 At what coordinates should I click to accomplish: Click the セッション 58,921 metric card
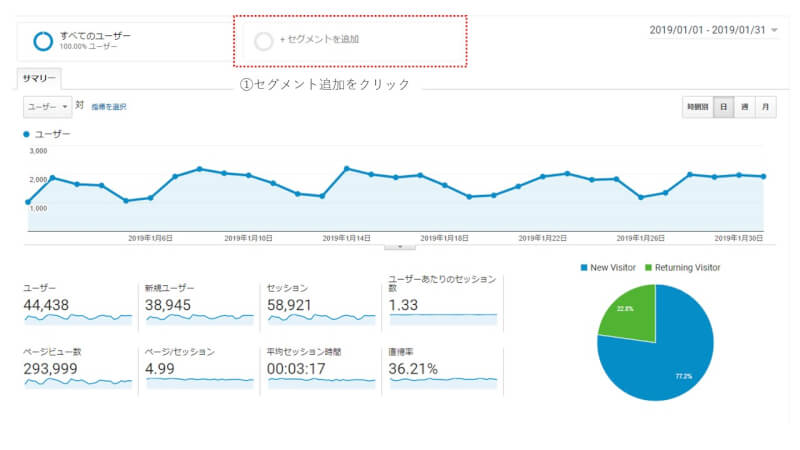[321, 304]
